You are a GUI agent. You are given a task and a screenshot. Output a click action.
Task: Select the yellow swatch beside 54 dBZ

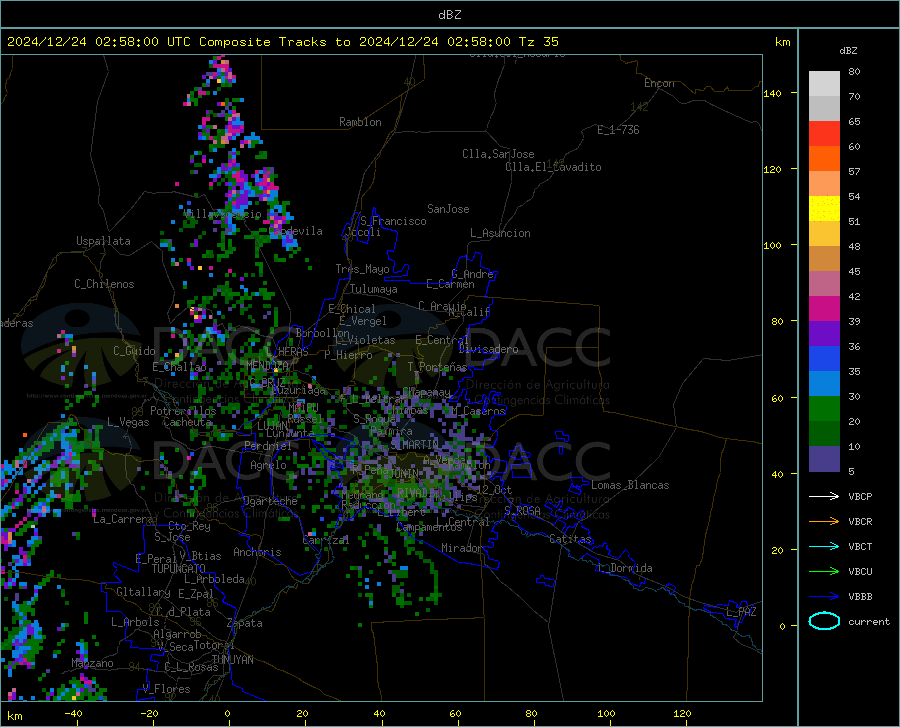click(824, 209)
